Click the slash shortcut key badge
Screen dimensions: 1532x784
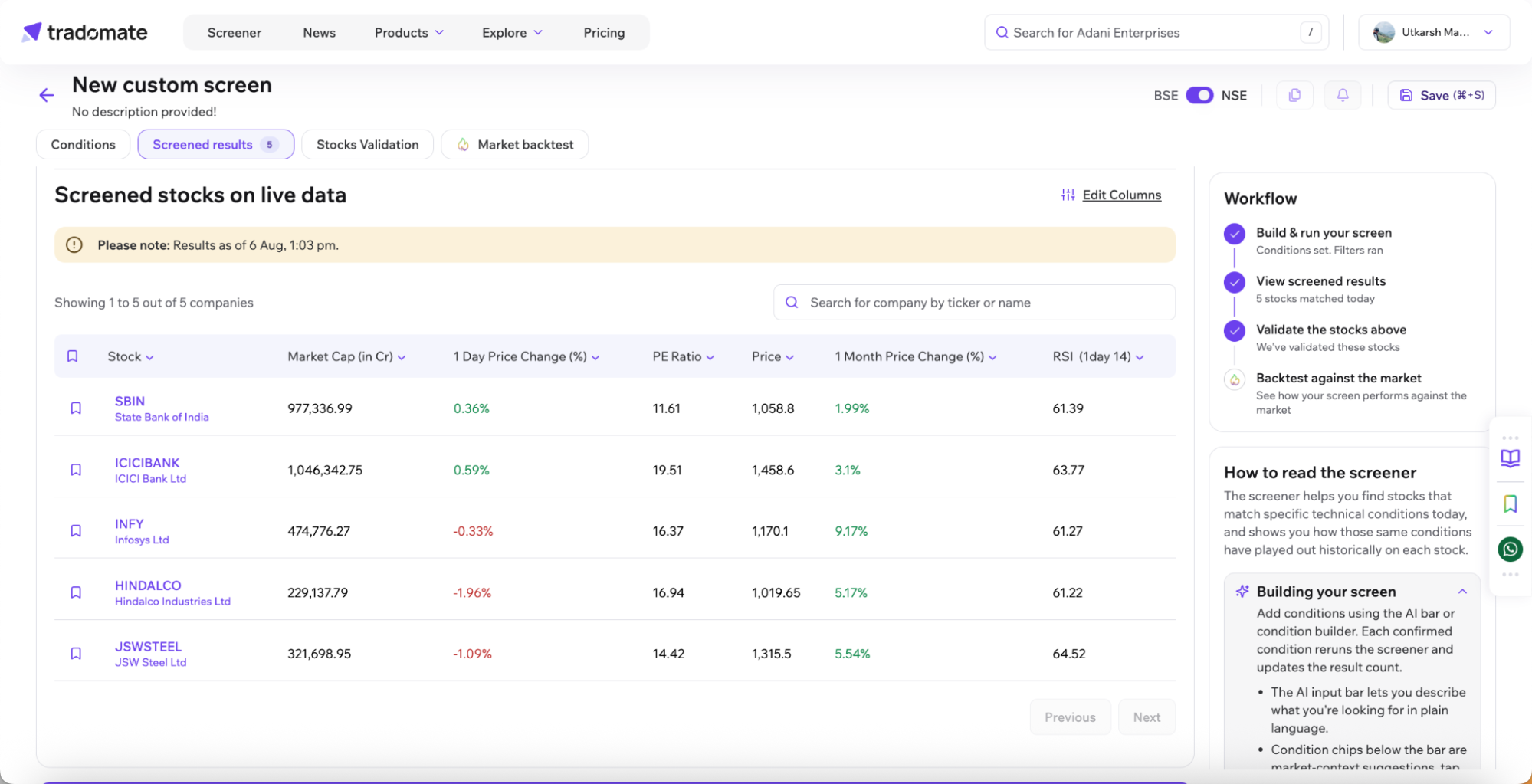pyautogui.click(x=1311, y=32)
